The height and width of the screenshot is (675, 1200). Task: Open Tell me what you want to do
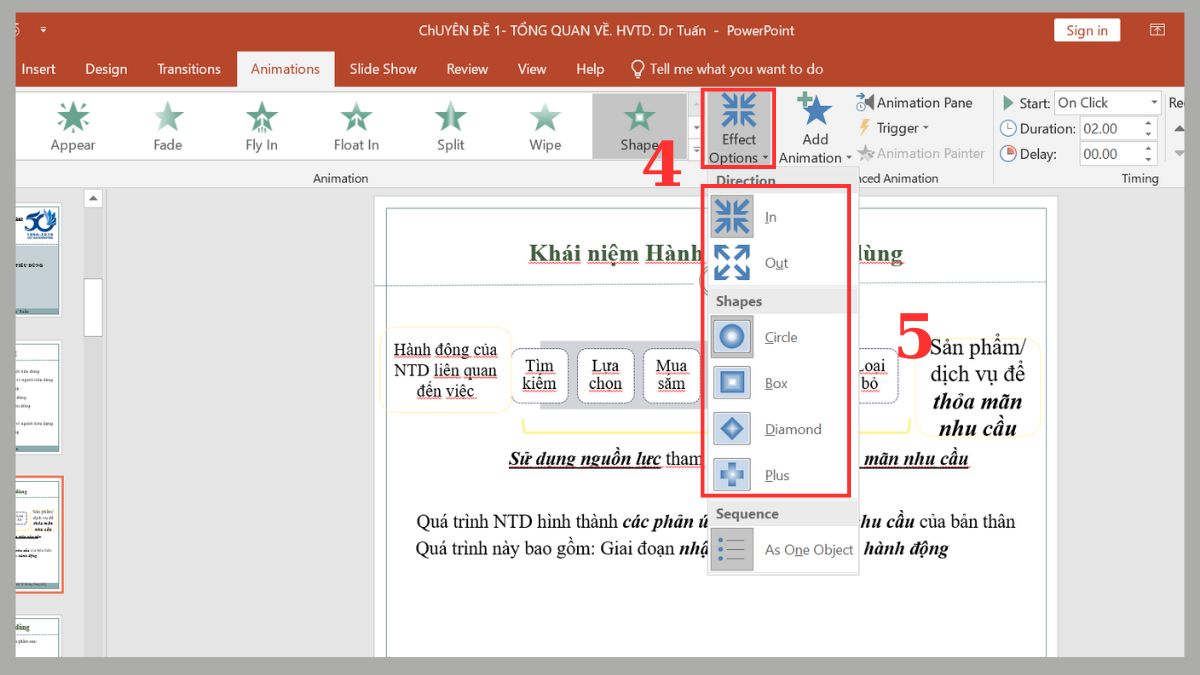[x=725, y=69]
